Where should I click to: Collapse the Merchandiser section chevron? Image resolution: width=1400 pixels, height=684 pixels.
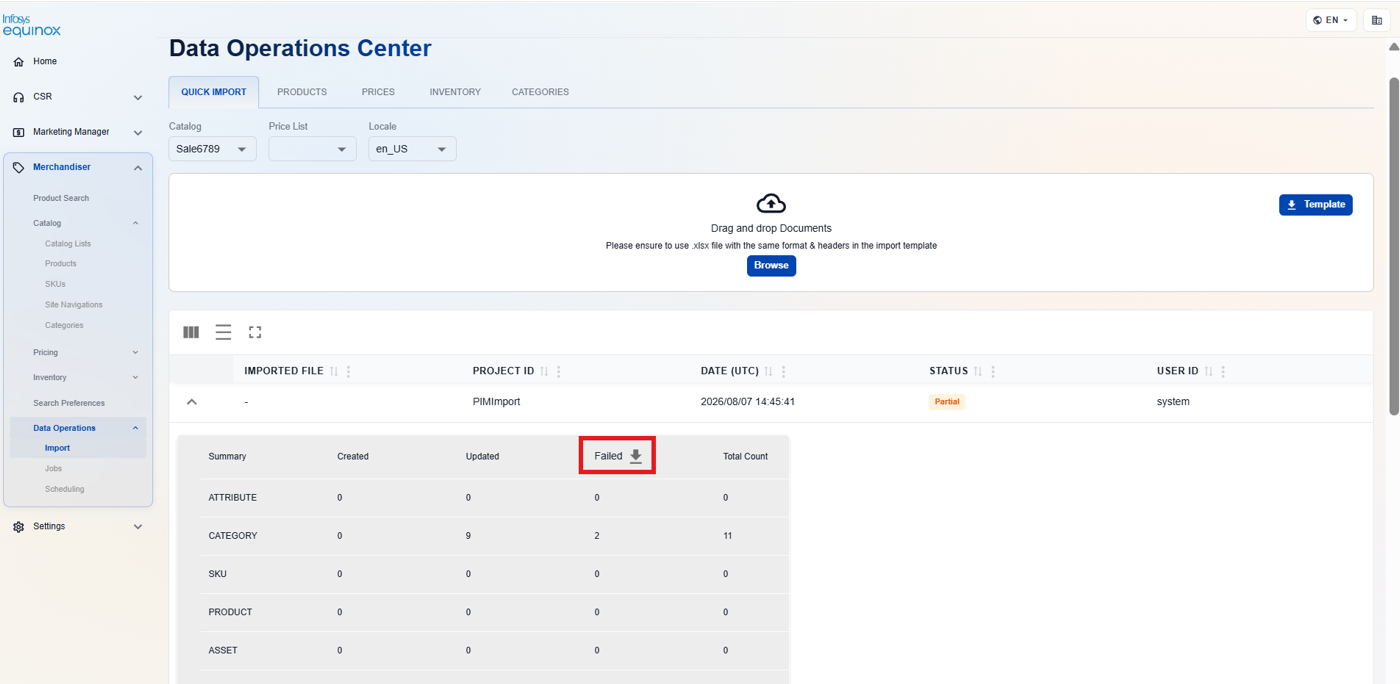[x=138, y=168]
